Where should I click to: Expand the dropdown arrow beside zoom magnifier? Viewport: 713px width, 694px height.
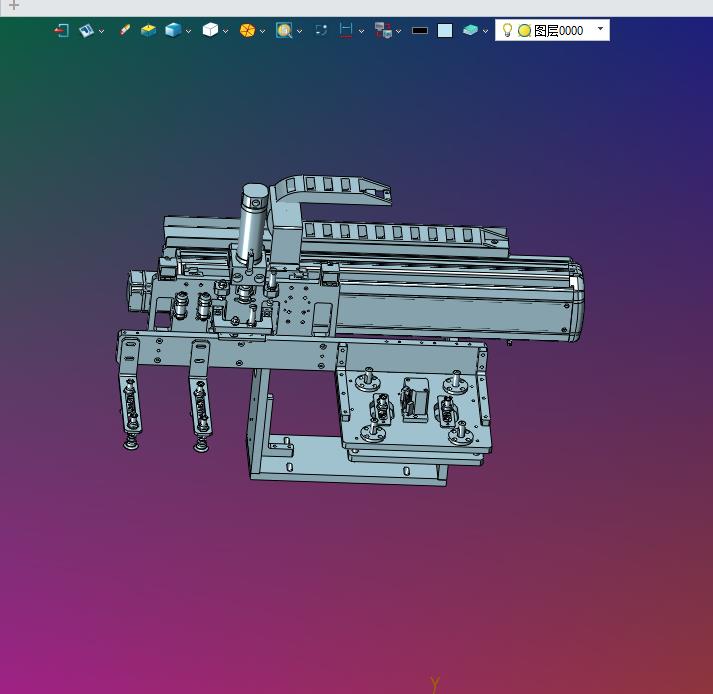coord(300,31)
